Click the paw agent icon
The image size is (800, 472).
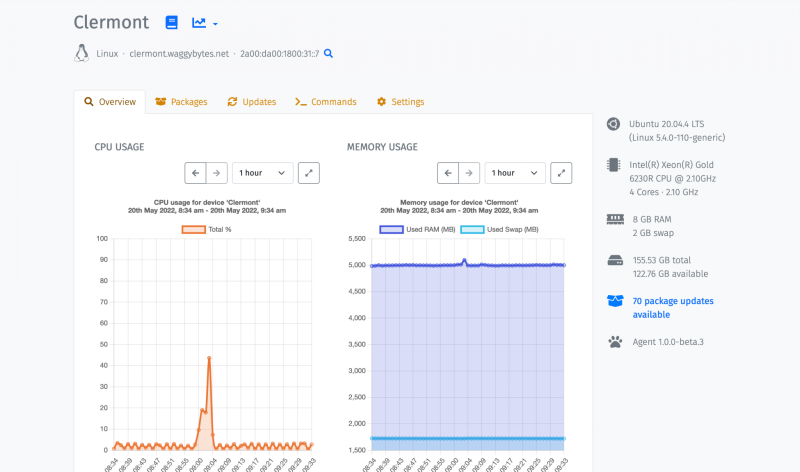615,342
